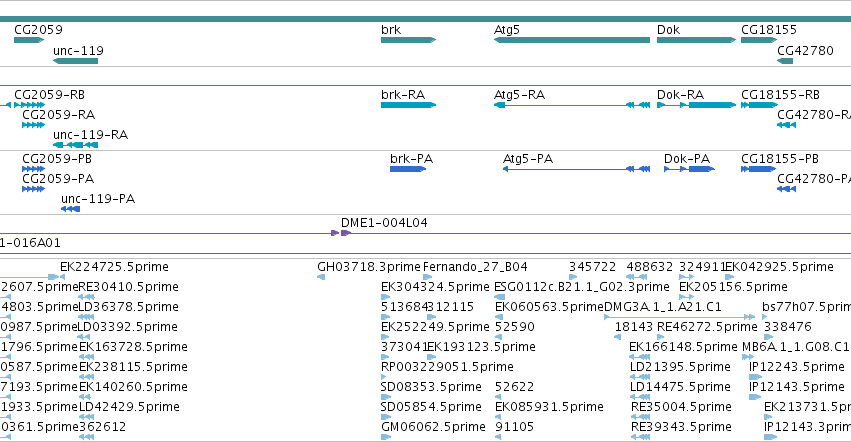
Task: Open the 52590 EST label
Action: [515, 327]
